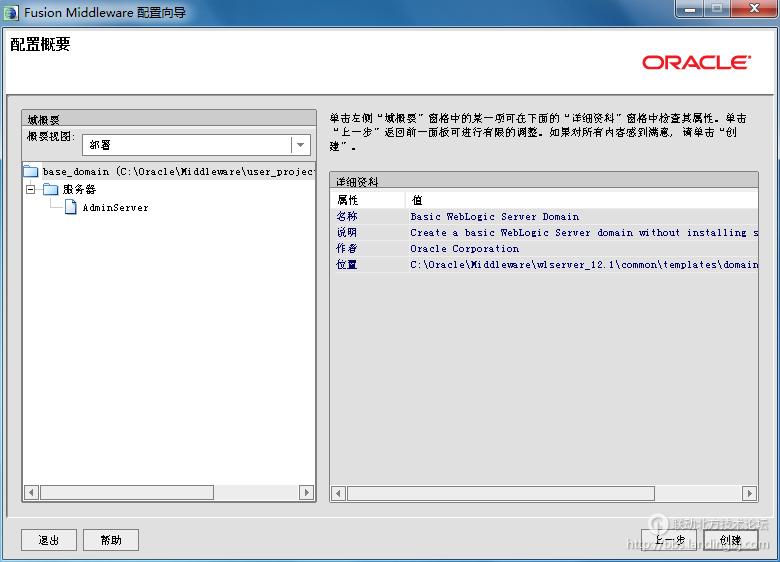Select the 说明 property row
The image size is (780, 562).
(347, 233)
